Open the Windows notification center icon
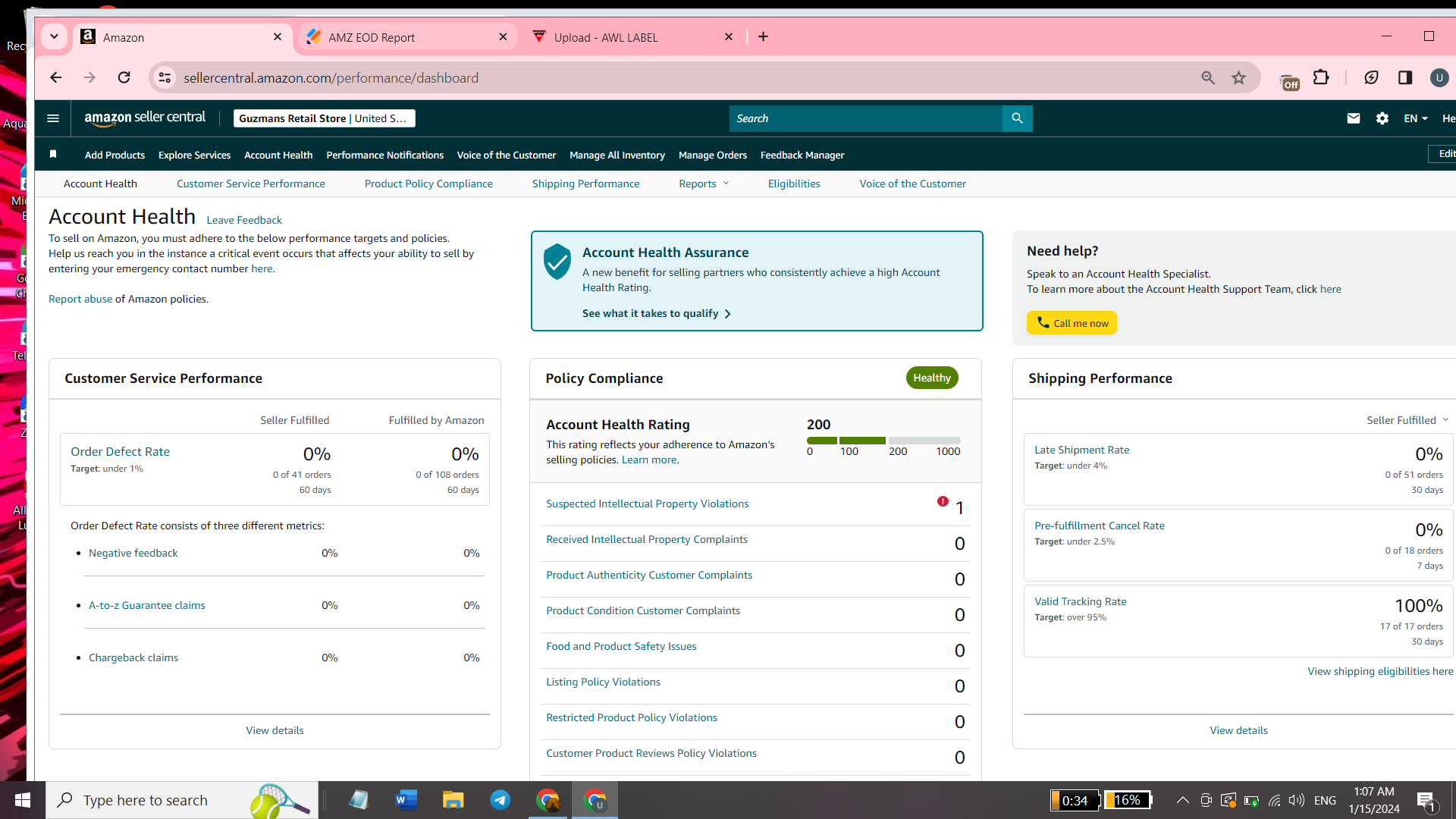The width and height of the screenshot is (1456, 819). click(x=1426, y=801)
